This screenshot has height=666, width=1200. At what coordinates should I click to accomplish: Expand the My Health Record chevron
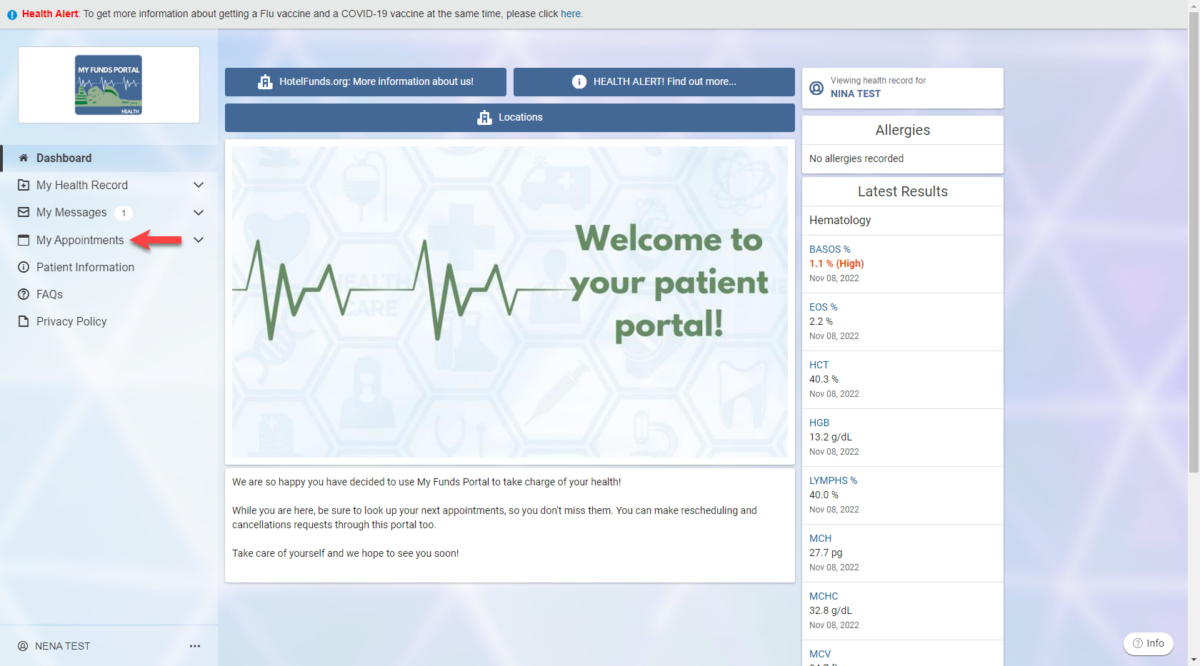(198, 185)
